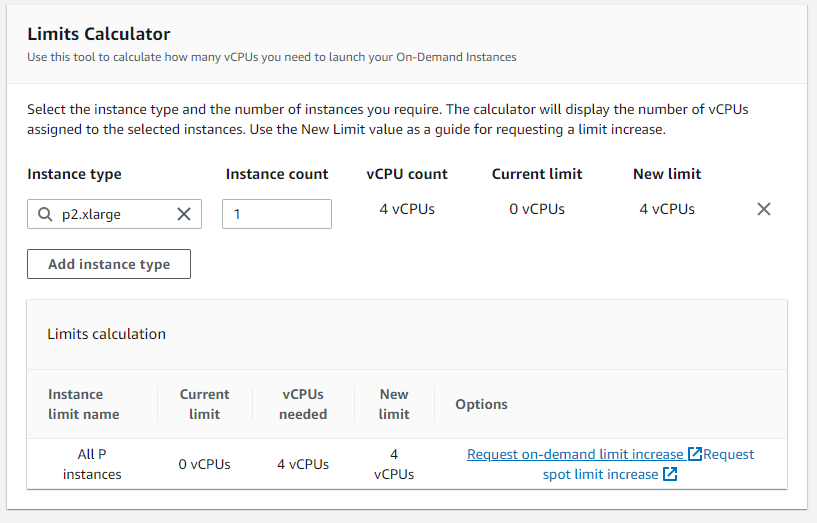Select the Options column header
Screen dimensions: 817x523
click(482, 404)
